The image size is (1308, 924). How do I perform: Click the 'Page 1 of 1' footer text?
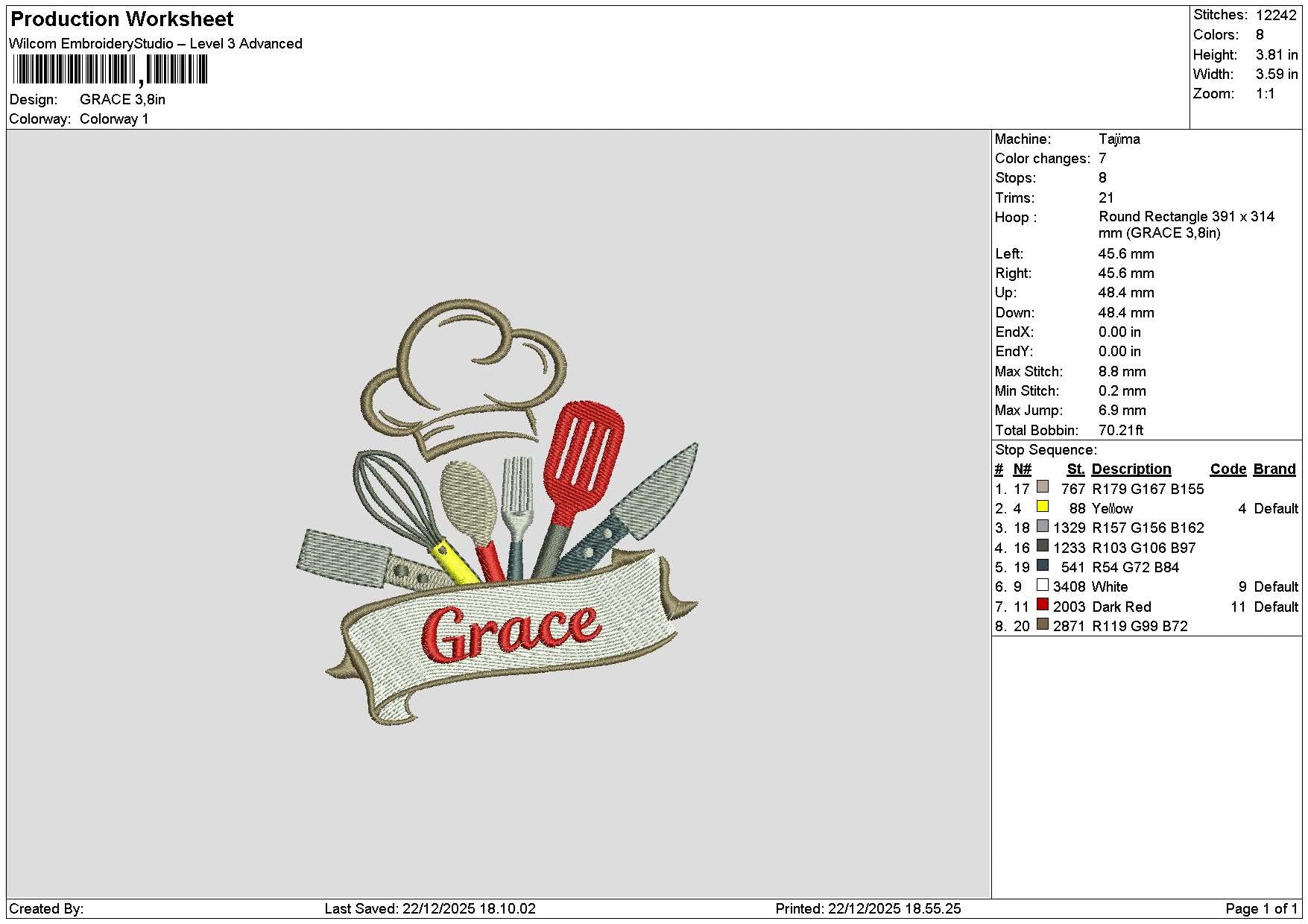[1262, 909]
